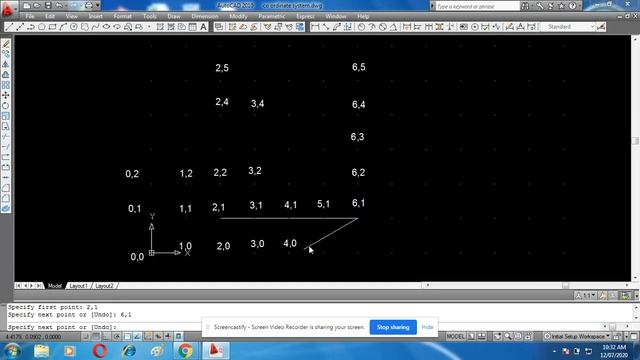Toggle Object Snap Tracking in status bar
This screenshot has height=360, width=640.
click(x=138, y=337)
